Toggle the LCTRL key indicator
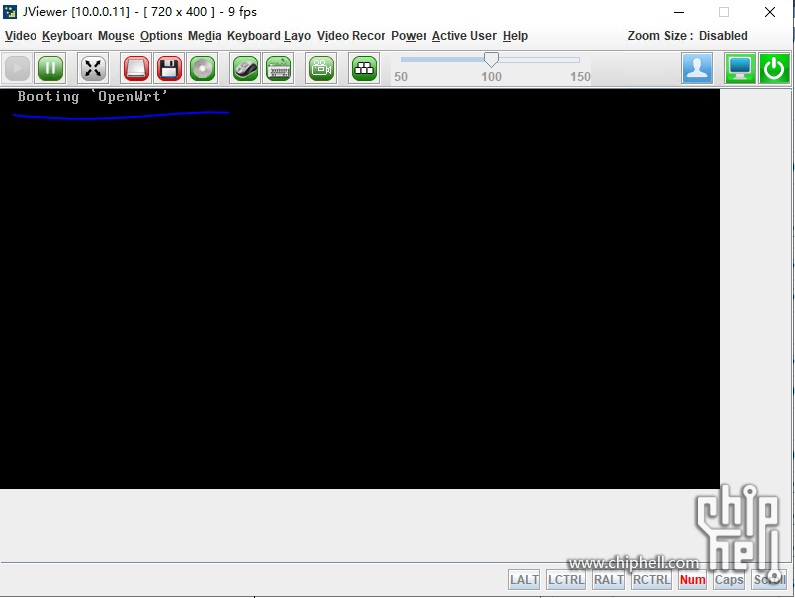The height and width of the screenshot is (598, 795). click(x=566, y=580)
